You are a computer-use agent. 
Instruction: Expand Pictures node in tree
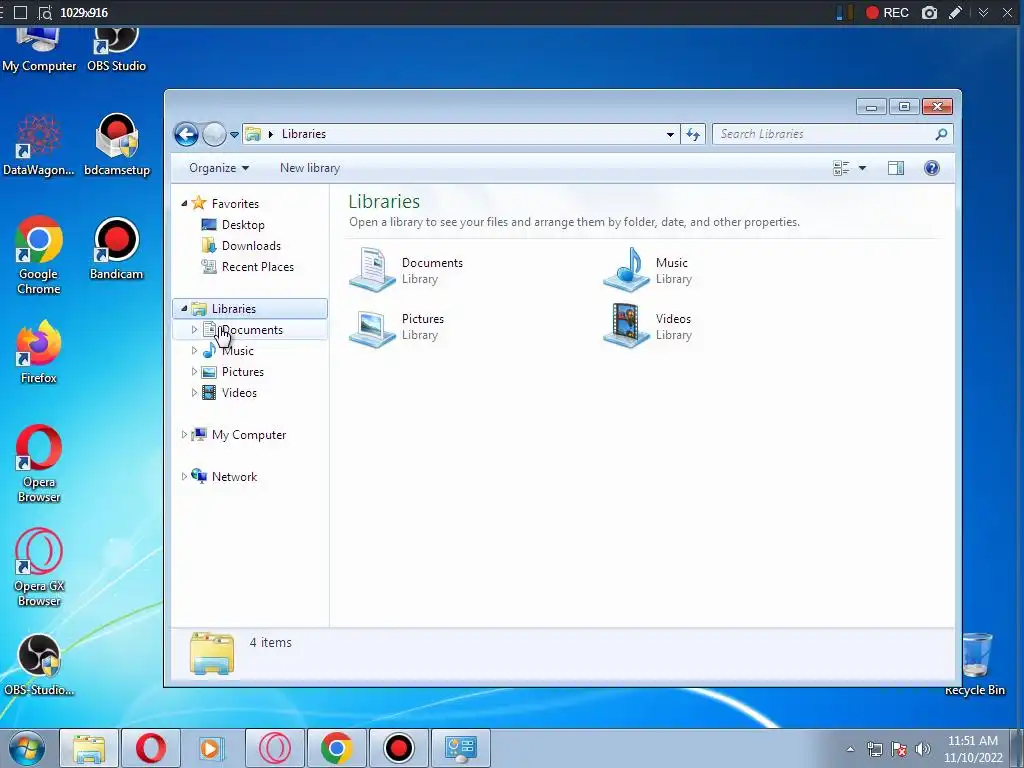(x=194, y=372)
